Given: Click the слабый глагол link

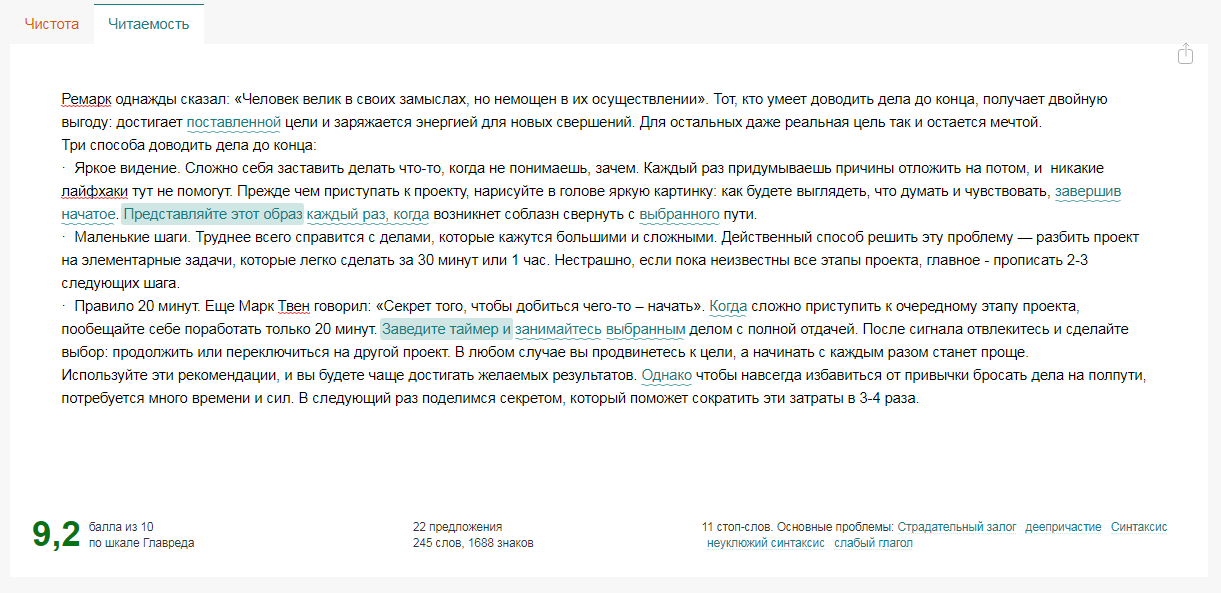Looking at the screenshot, I should pyautogui.click(x=873, y=543).
